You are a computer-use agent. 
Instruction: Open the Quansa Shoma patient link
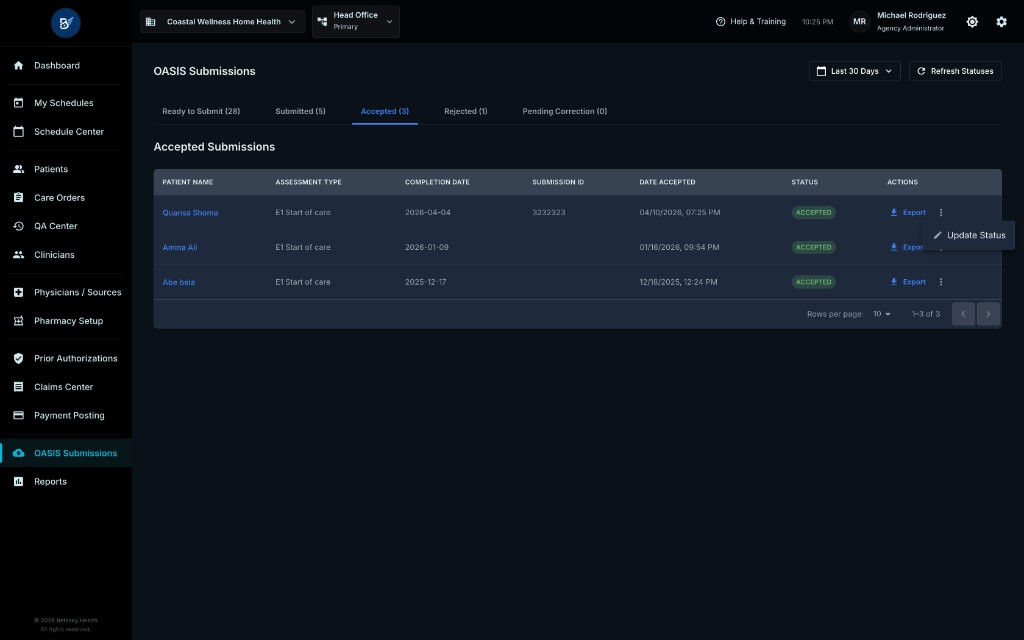pyautogui.click(x=190, y=213)
